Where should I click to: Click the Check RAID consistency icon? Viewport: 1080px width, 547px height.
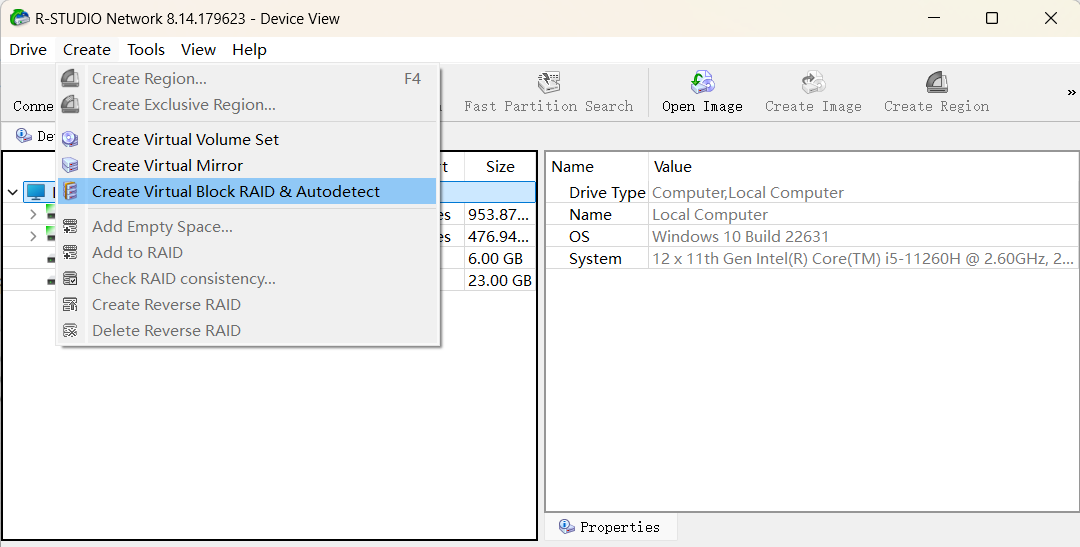70,279
